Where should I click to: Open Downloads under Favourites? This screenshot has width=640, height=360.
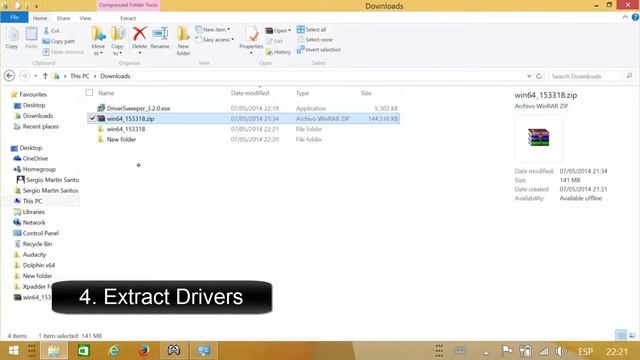pos(38,116)
